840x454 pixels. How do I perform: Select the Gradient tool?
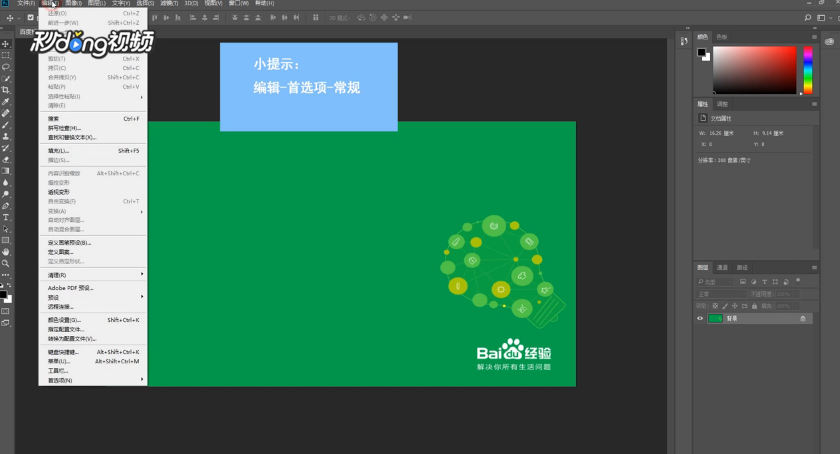pyautogui.click(x=6, y=171)
